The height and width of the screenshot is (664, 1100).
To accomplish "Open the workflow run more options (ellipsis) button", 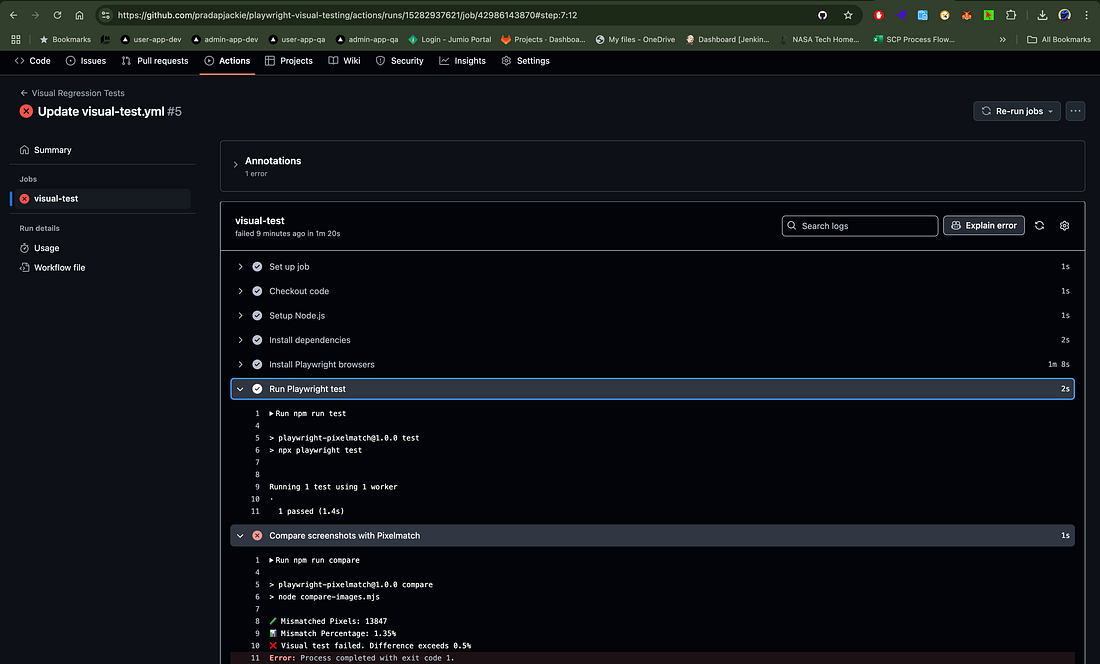I will tap(1075, 111).
